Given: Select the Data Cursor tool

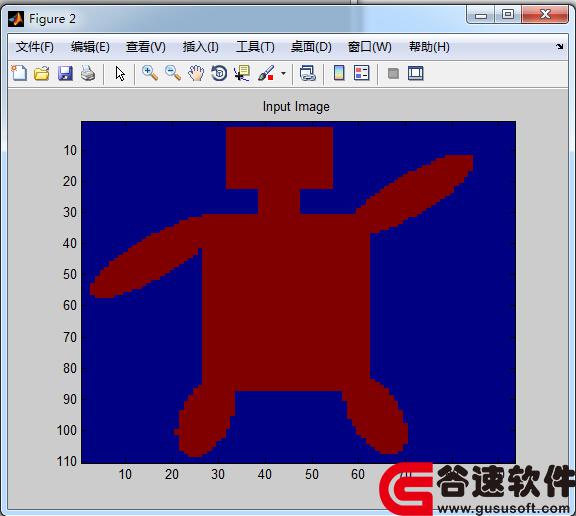Looking at the screenshot, I should tap(242, 73).
